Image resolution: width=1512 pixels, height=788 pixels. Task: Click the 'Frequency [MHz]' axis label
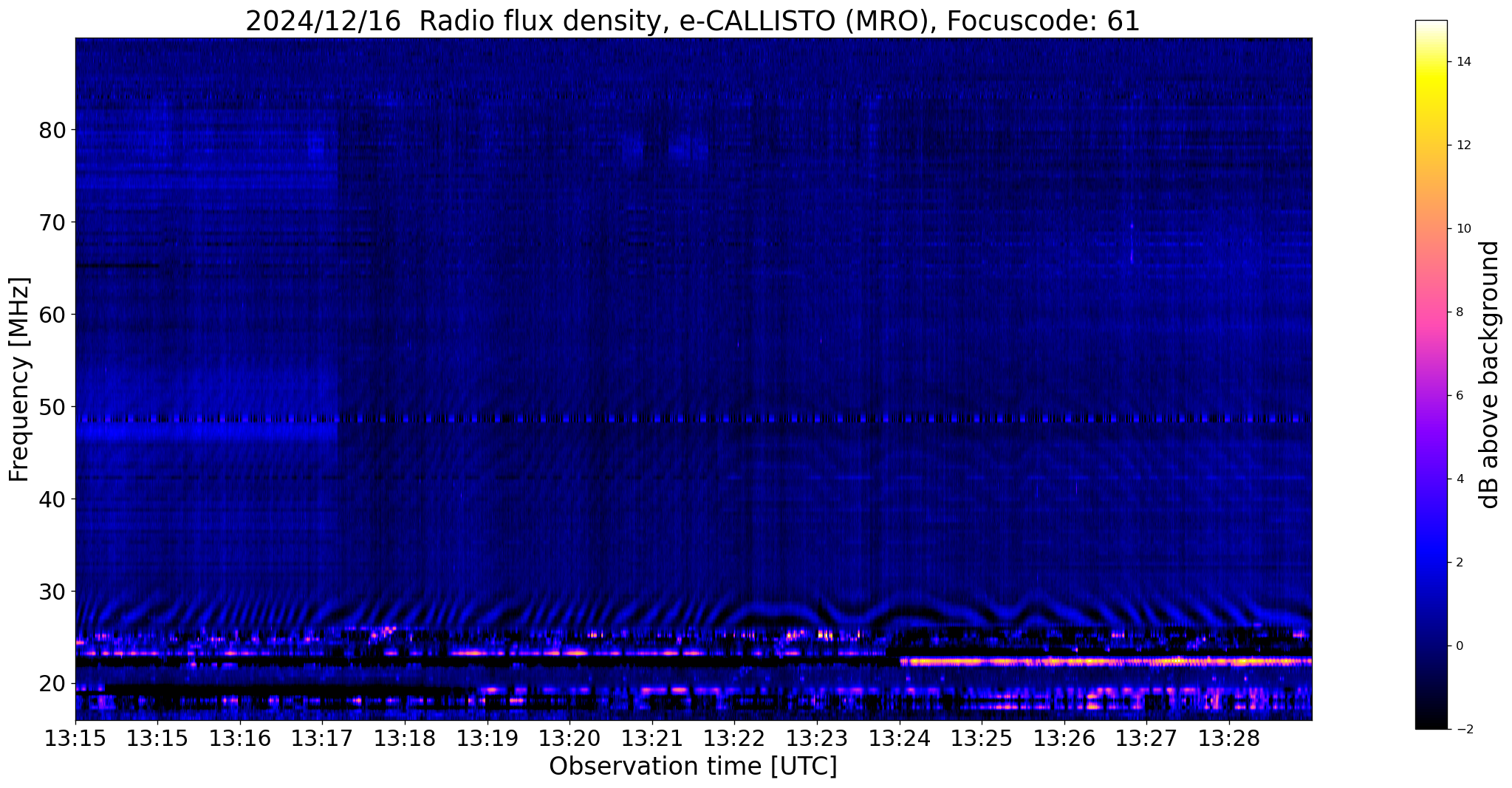point(20,380)
